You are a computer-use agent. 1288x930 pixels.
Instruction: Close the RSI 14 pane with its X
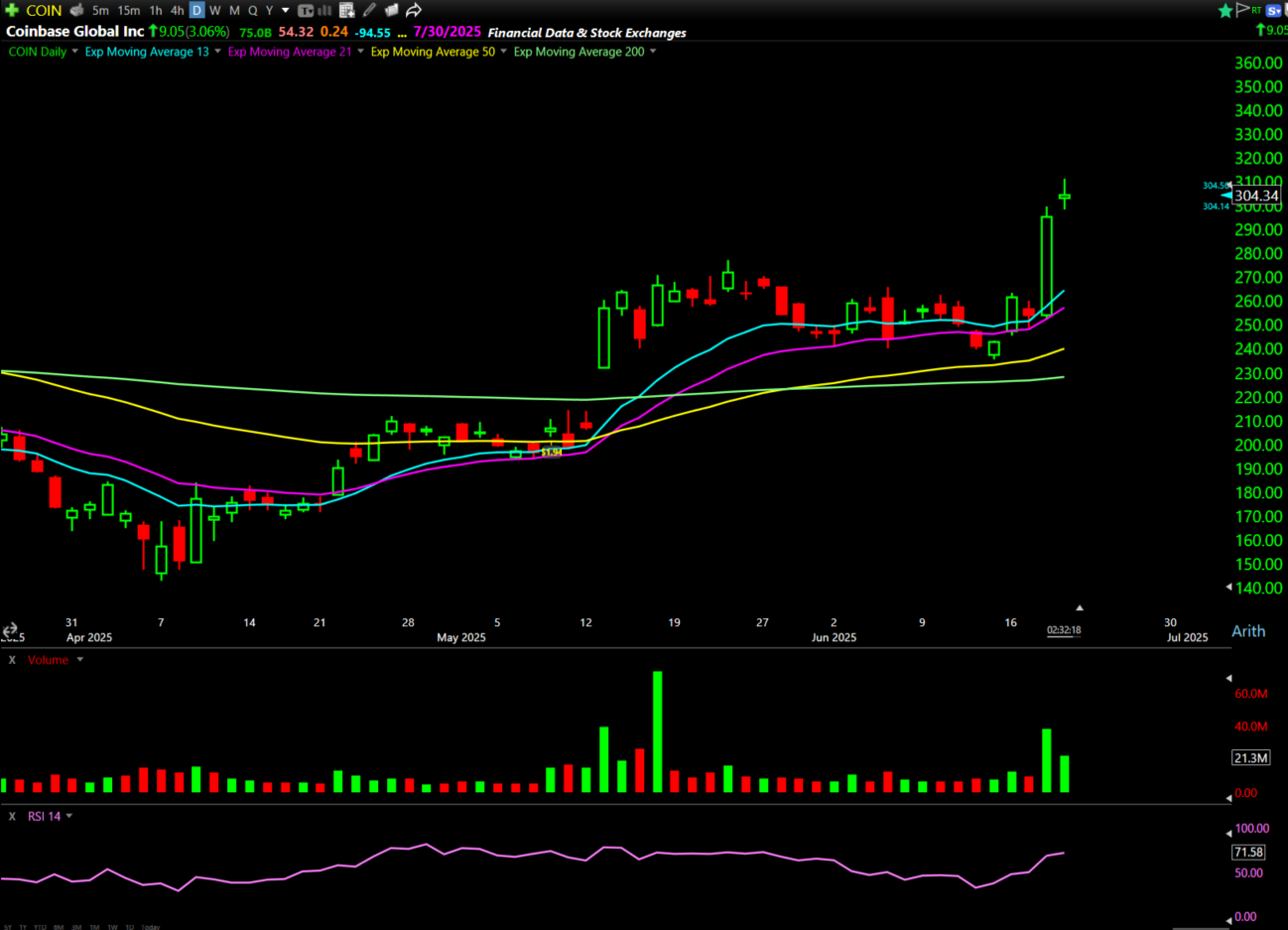tap(12, 816)
